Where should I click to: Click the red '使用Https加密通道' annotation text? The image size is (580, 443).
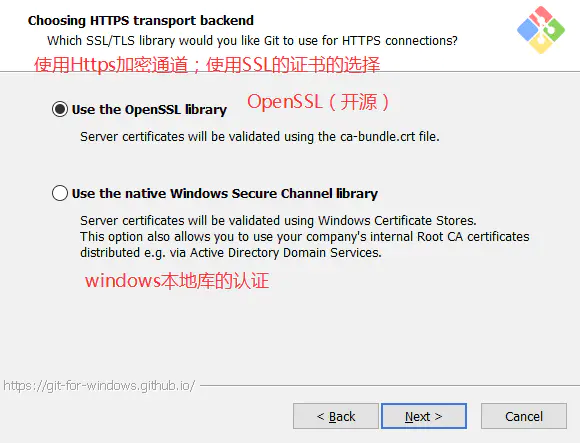point(111,65)
